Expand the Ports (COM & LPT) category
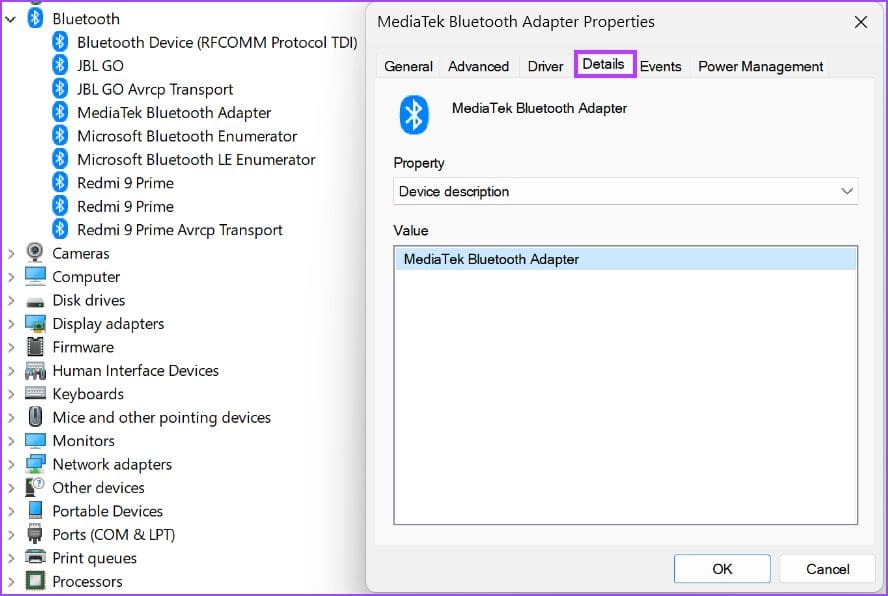This screenshot has height=596, width=888. (x=11, y=535)
